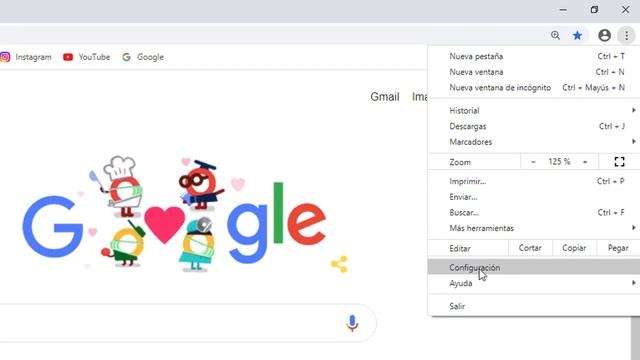
Task: Click the yellow share icon on doodle
Action: pos(339,264)
